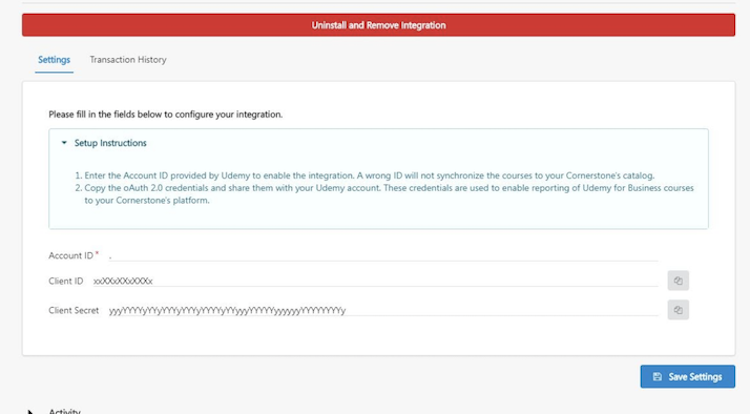Click the Account ID label
Viewport: 750px width, 414px height.
tap(70, 255)
